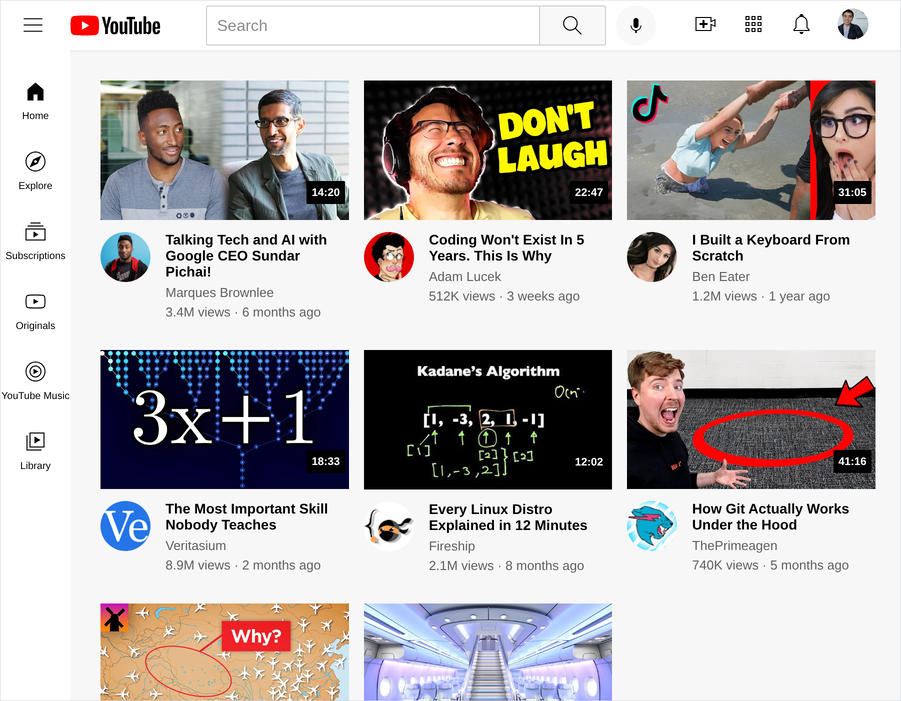The height and width of the screenshot is (701, 901).
Task: Open the channel avatar beside I Built a Keyboard
Action: pyautogui.click(x=652, y=257)
